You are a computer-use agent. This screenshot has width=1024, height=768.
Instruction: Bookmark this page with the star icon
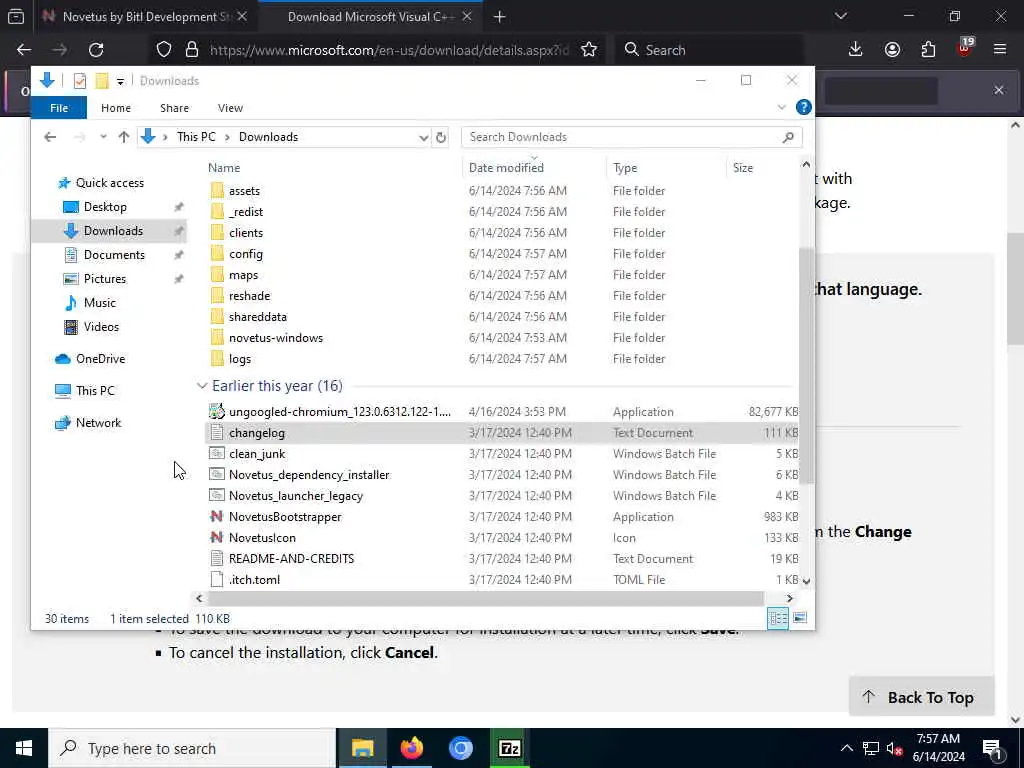(x=588, y=50)
